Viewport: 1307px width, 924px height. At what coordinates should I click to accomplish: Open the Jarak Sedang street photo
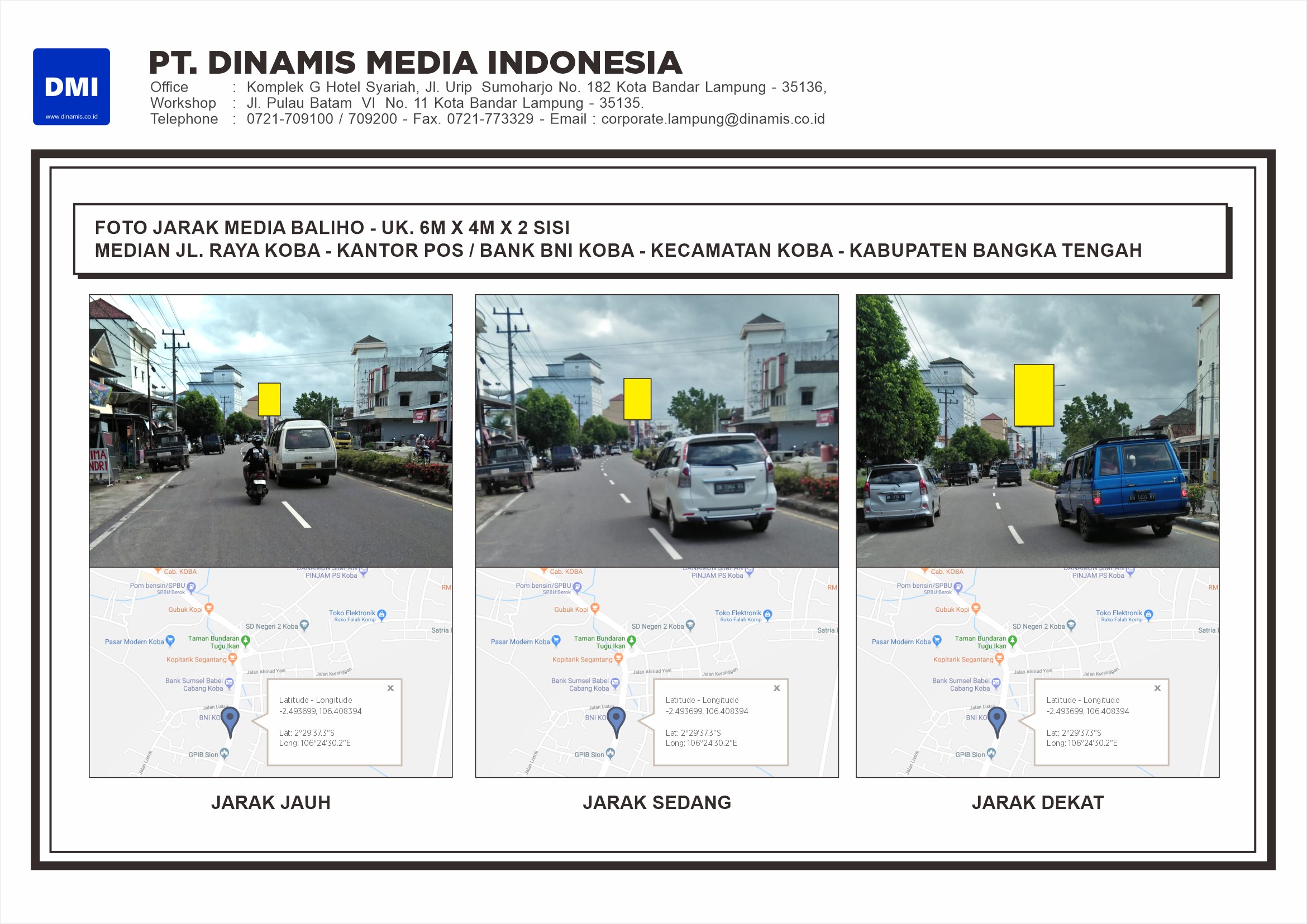(657, 430)
